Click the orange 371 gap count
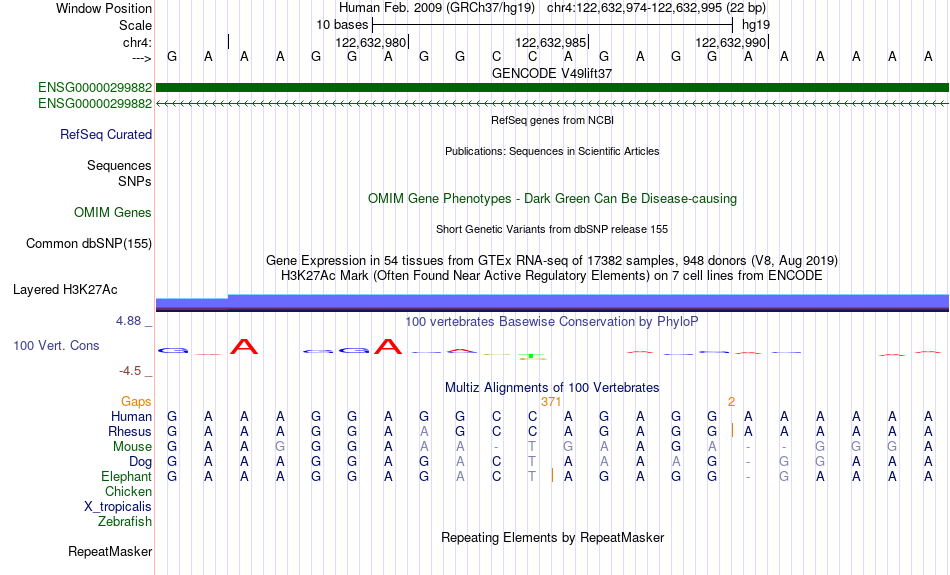The width and height of the screenshot is (950, 575). tap(551, 402)
